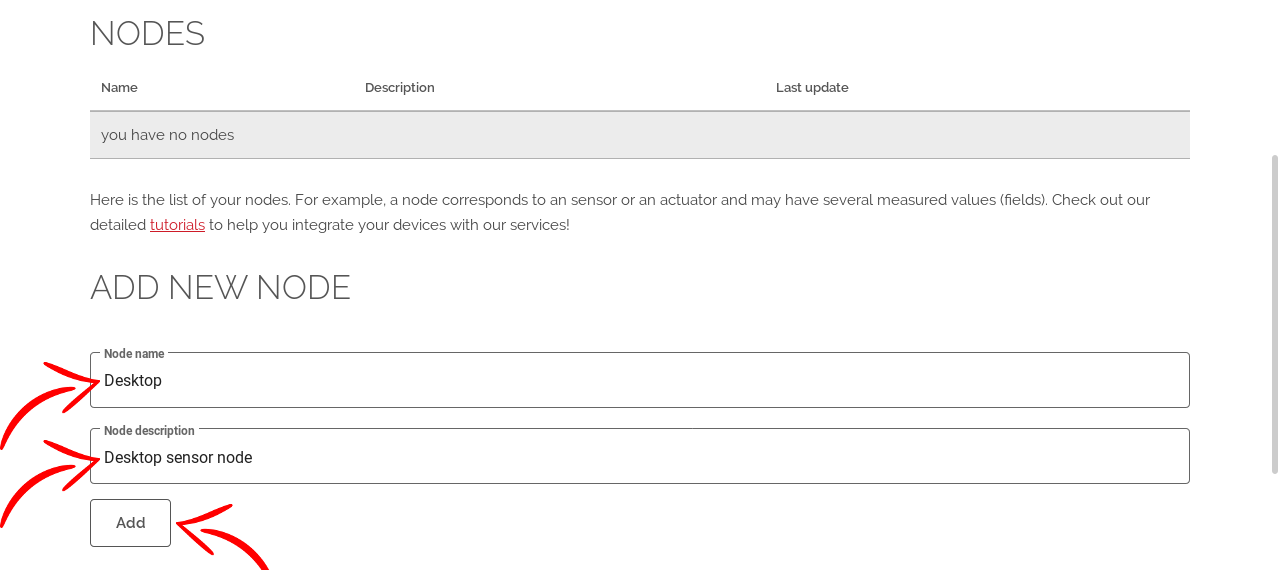This screenshot has height=570, width=1280.
Task: Click the Name column header
Action: [x=119, y=88]
